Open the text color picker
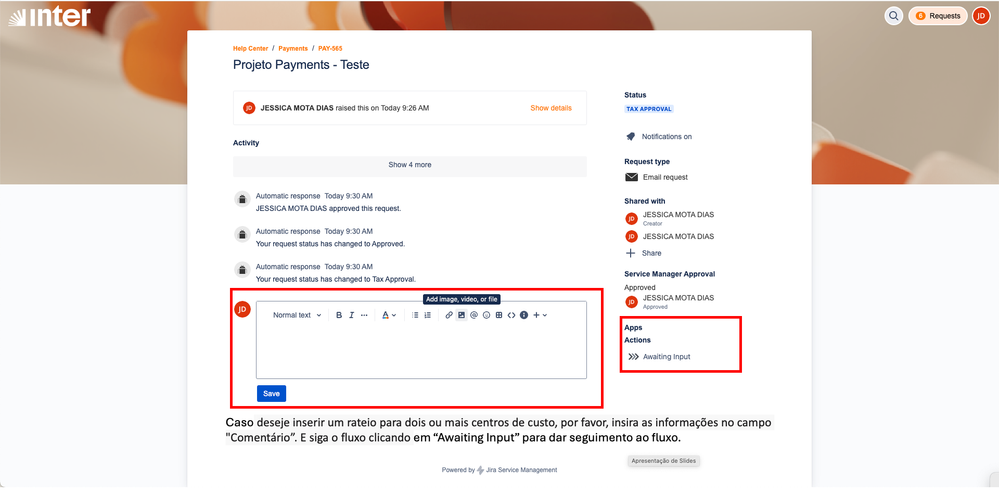 tap(389, 315)
